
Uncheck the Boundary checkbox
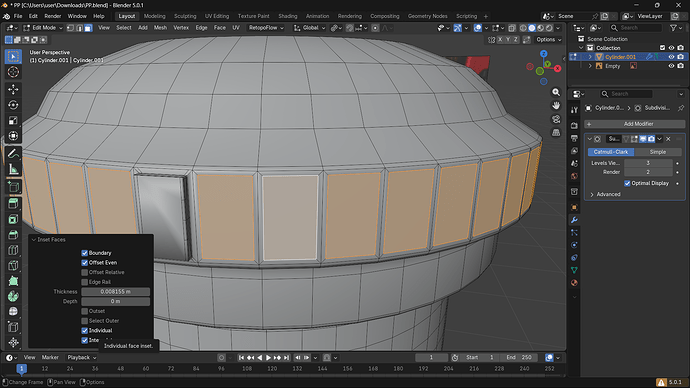tap(84, 253)
